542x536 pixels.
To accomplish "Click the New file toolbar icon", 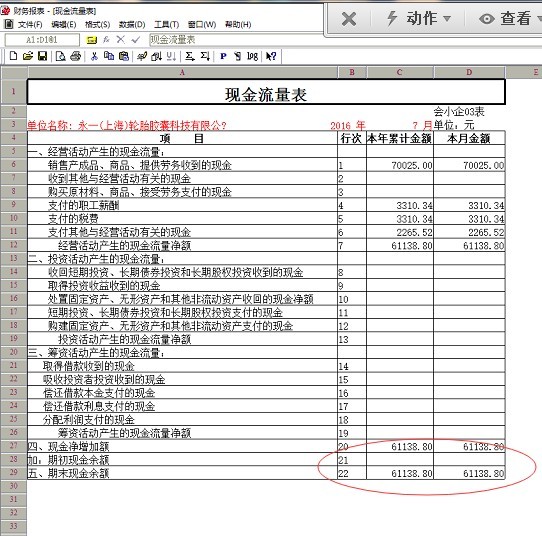I will tap(13, 56).
